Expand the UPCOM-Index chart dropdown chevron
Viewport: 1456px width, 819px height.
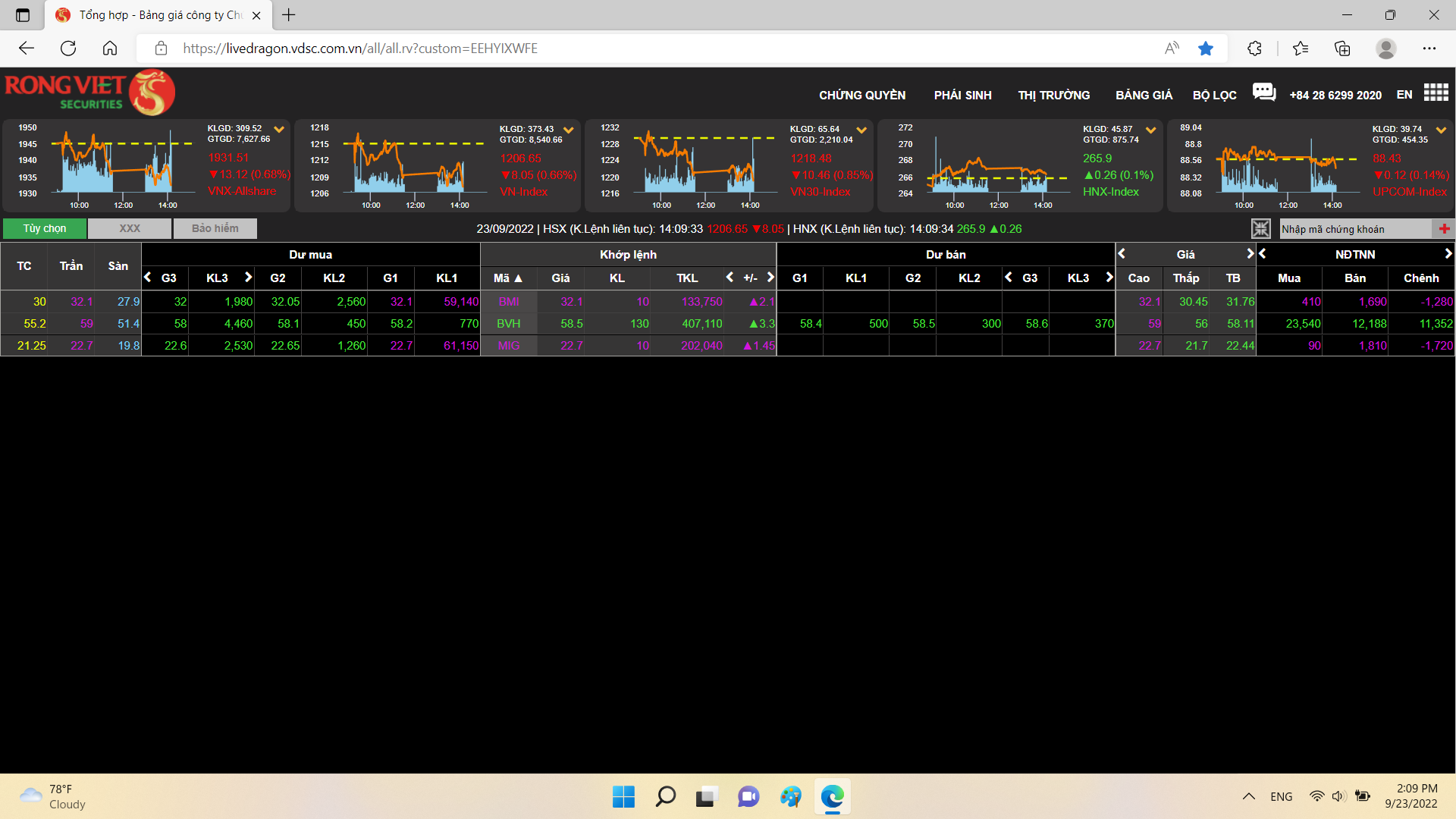tap(1441, 130)
